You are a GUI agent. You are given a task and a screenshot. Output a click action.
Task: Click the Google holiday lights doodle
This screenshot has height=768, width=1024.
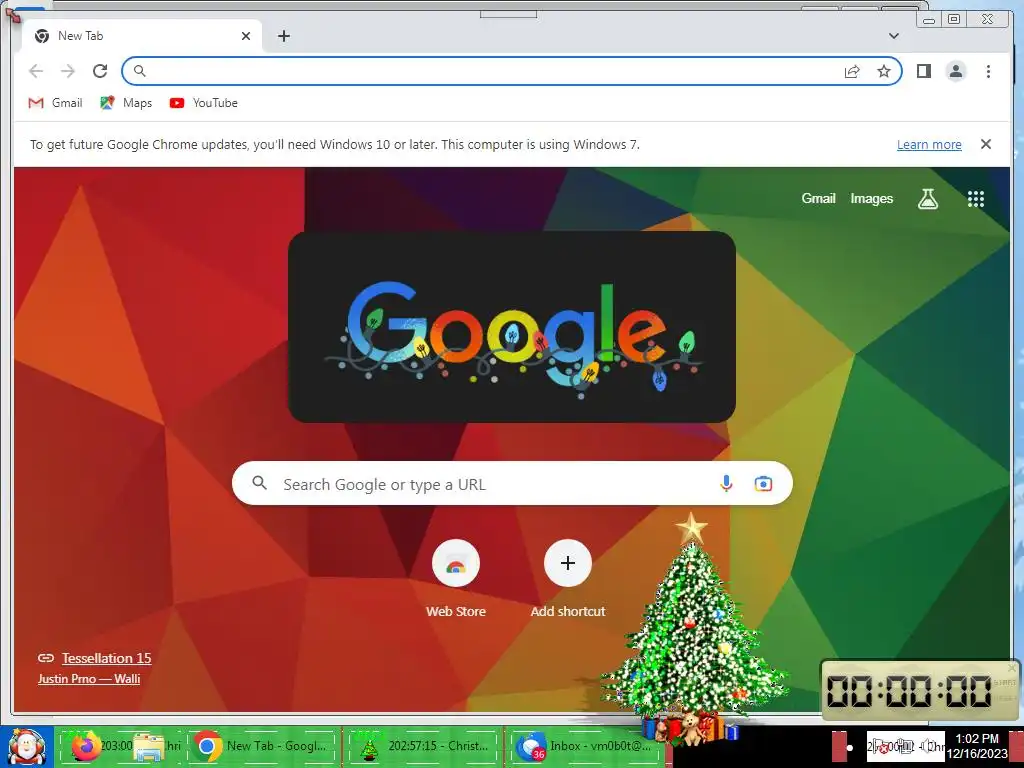[x=512, y=327]
